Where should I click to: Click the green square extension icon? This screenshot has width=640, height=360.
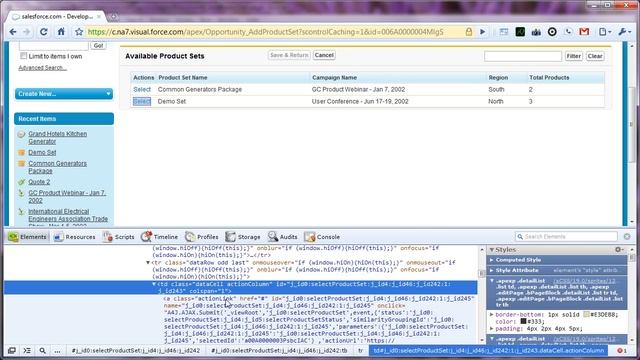point(520,32)
